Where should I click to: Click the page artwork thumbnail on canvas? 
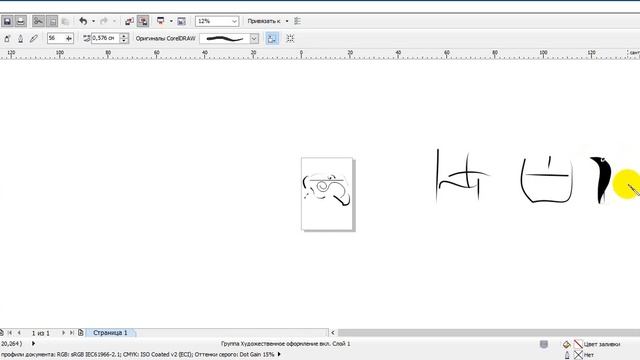pyautogui.click(x=327, y=193)
